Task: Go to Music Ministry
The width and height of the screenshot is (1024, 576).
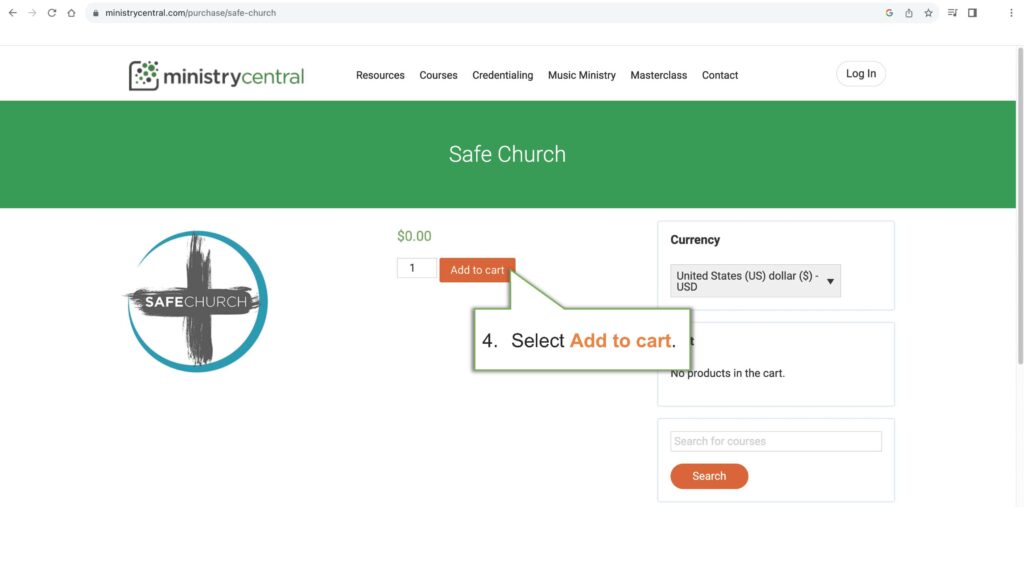Action: point(581,75)
